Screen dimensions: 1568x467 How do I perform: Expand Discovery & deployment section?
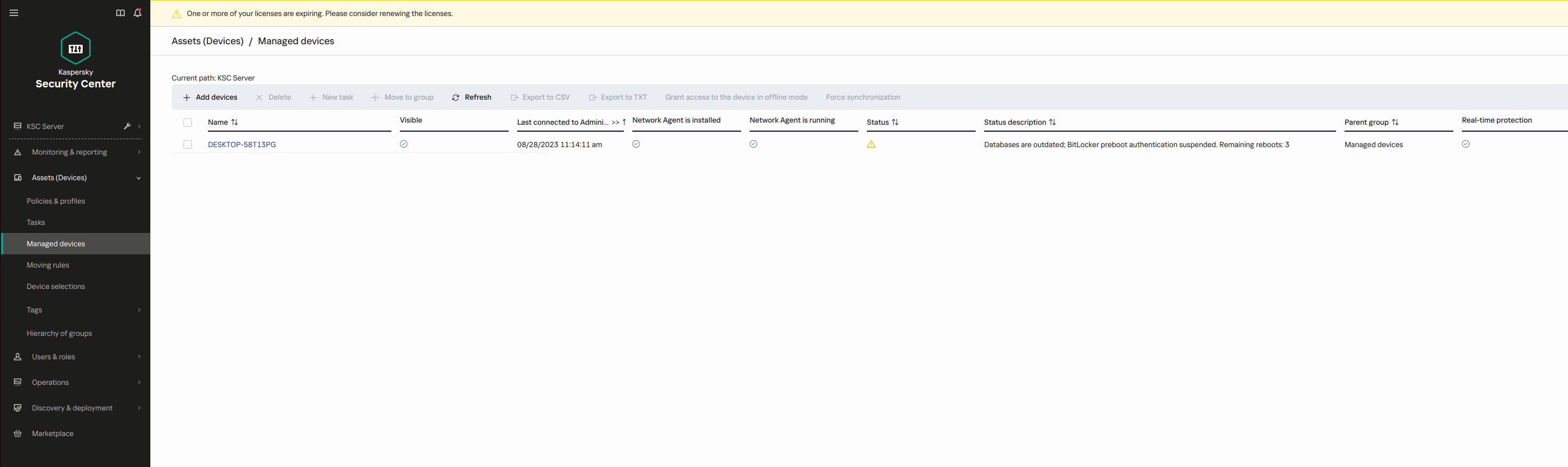point(139,408)
